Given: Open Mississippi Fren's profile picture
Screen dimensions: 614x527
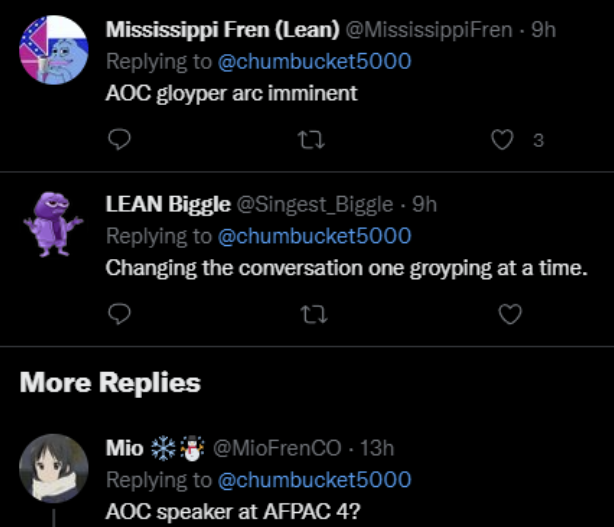Looking at the screenshot, I should [54, 50].
